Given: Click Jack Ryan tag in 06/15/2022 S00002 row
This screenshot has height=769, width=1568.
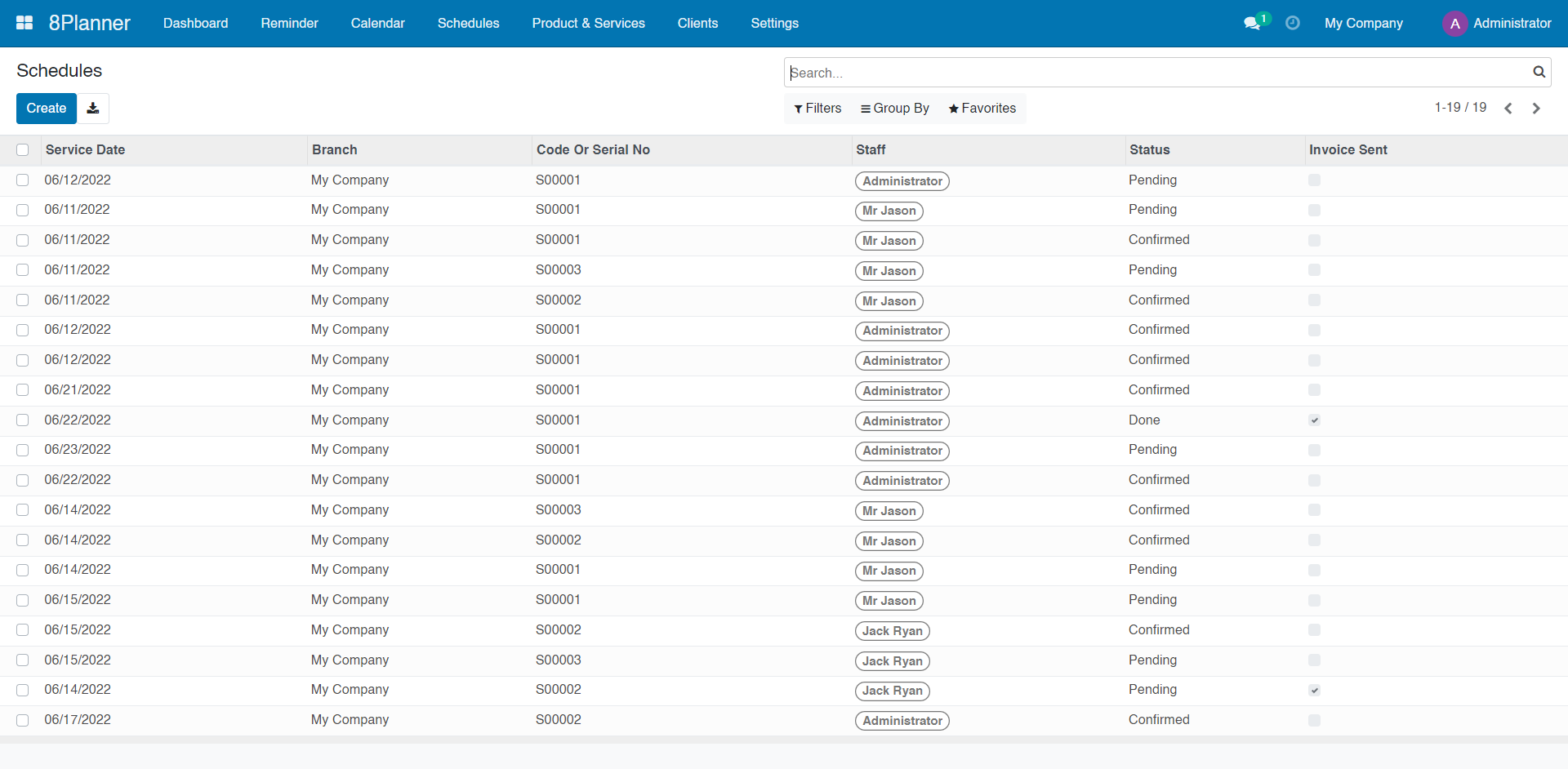Looking at the screenshot, I should pyautogui.click(x=893, y=631).
